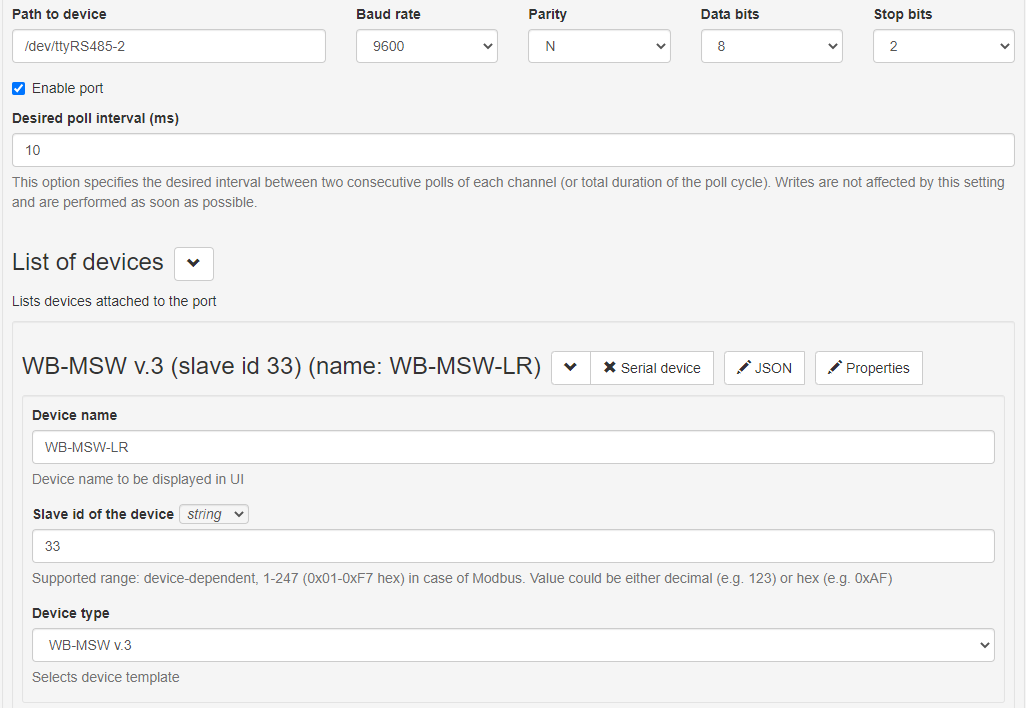Click the Device name text field
Viewport: 1026px width, 708px height.
pyautogui.click(x=513, y=447)
